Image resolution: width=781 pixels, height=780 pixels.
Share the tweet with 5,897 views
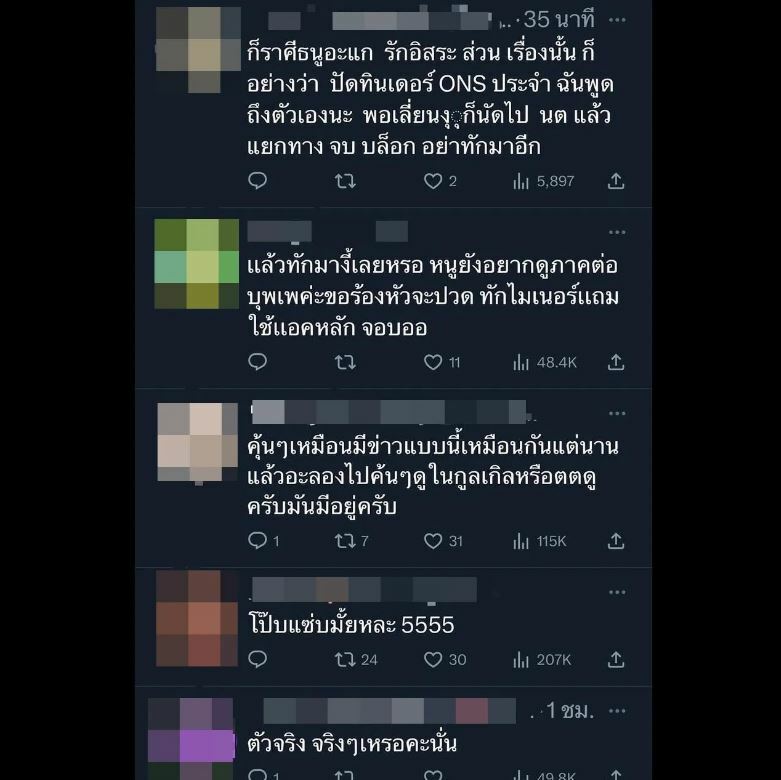pos(616,181)
